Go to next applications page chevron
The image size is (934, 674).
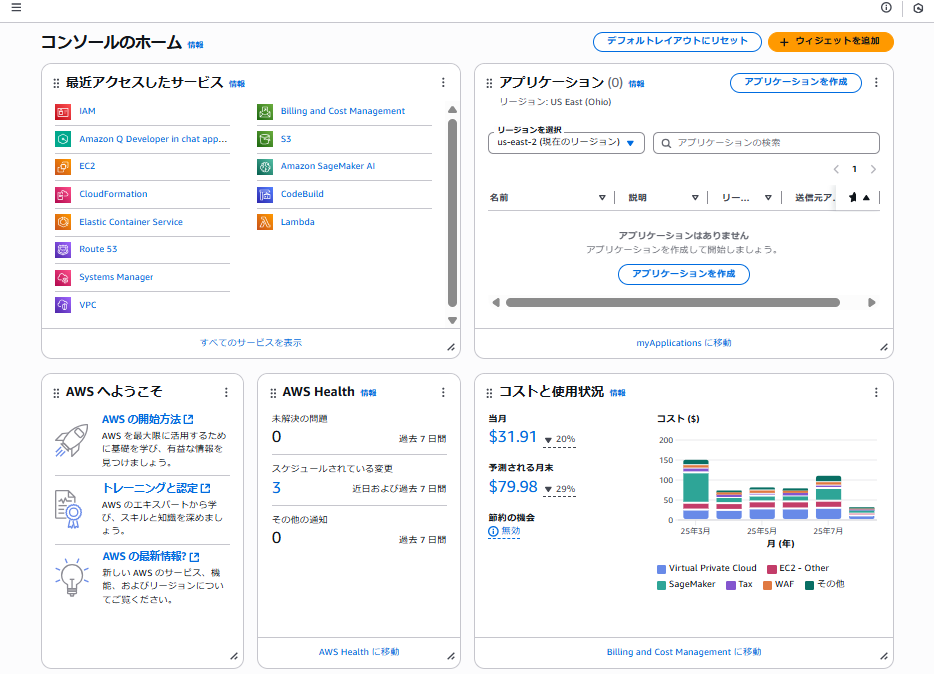873,170
